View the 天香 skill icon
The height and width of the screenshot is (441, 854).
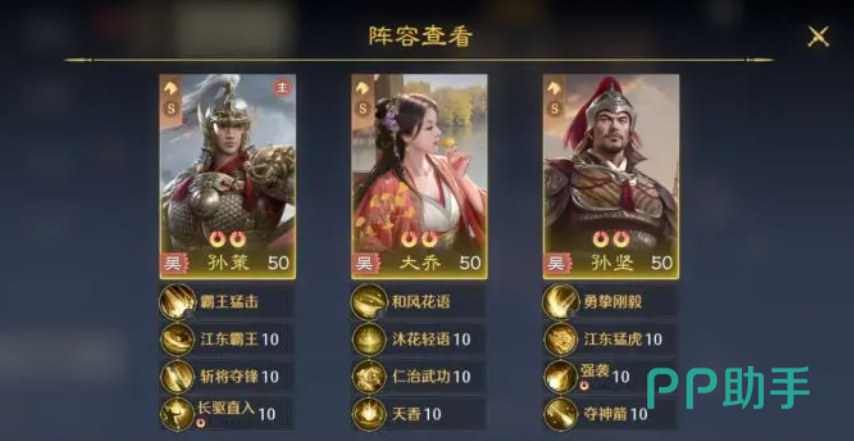coord(369,414)
